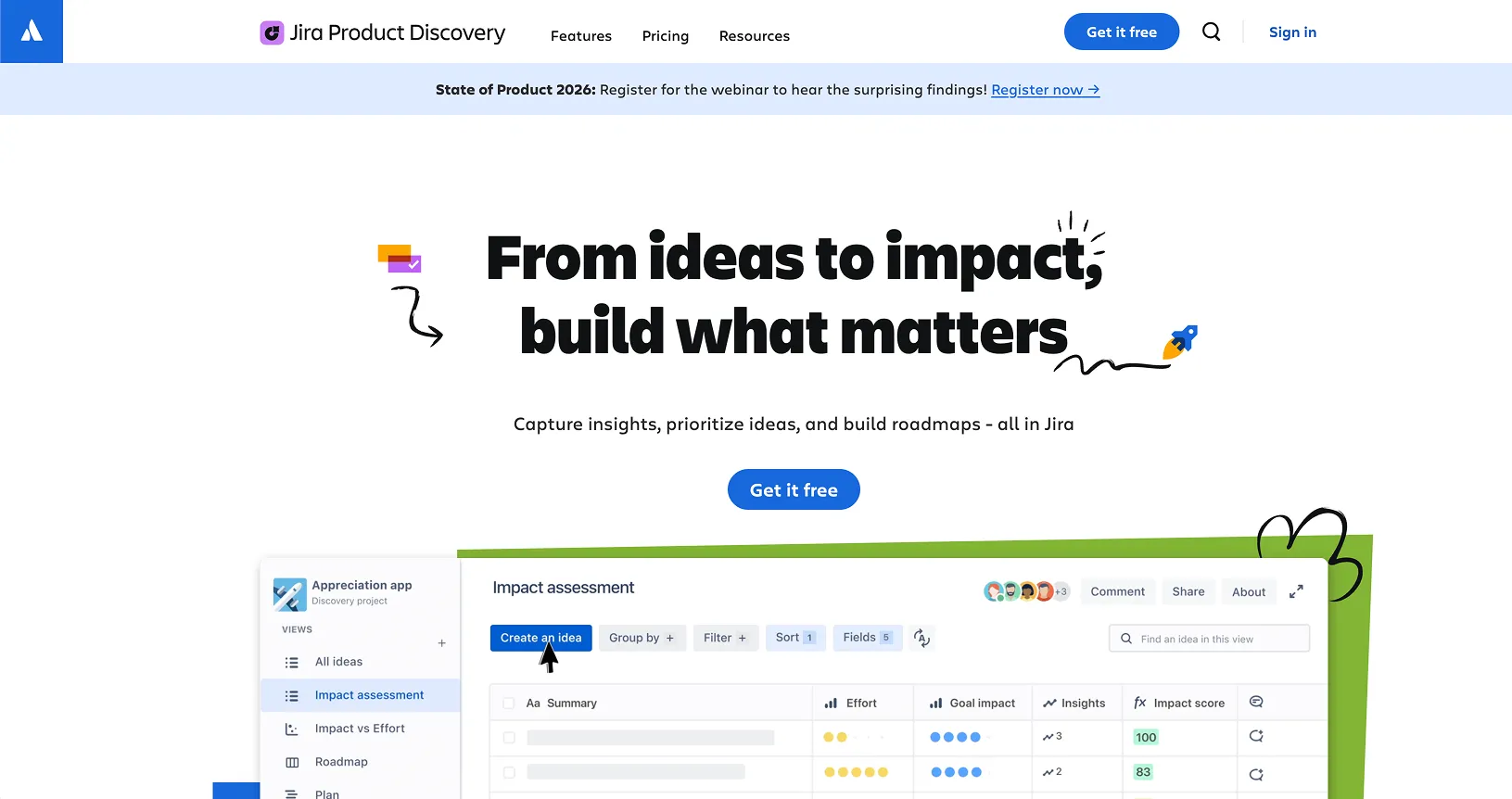The height and width of the screenshot is (799, 1512).
Task: Expand the Filter option
Action: coord(725,638)
